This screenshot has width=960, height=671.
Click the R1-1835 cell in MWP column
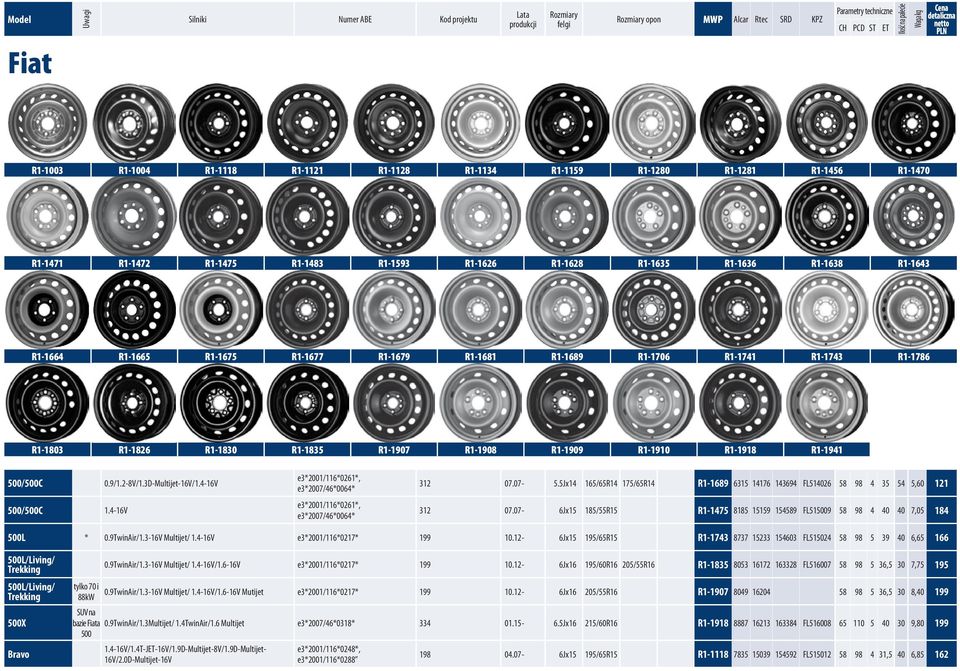(x=713, y=564)
